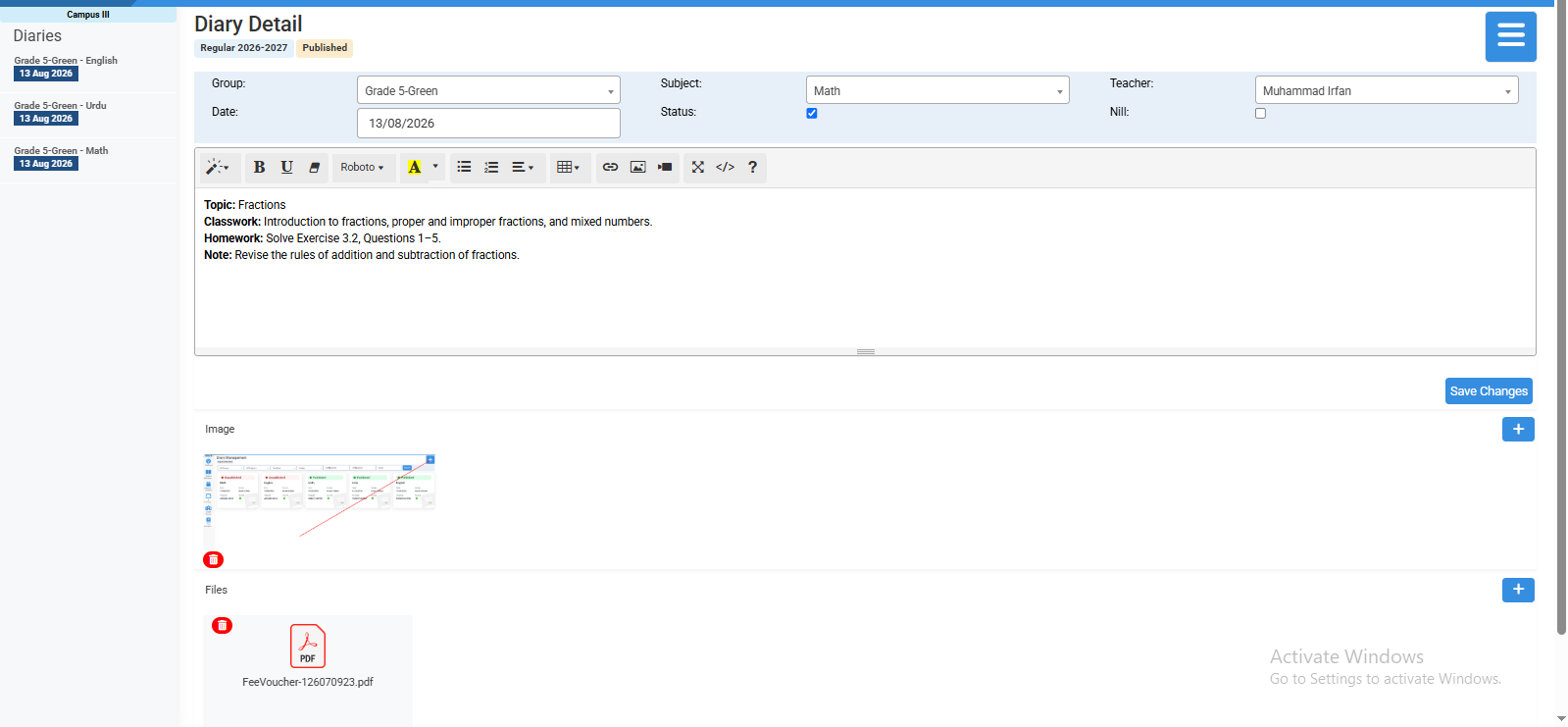1568x727 pixels.
Task: Click the eraser remove-format icon
Action: [x=314, y=168]
